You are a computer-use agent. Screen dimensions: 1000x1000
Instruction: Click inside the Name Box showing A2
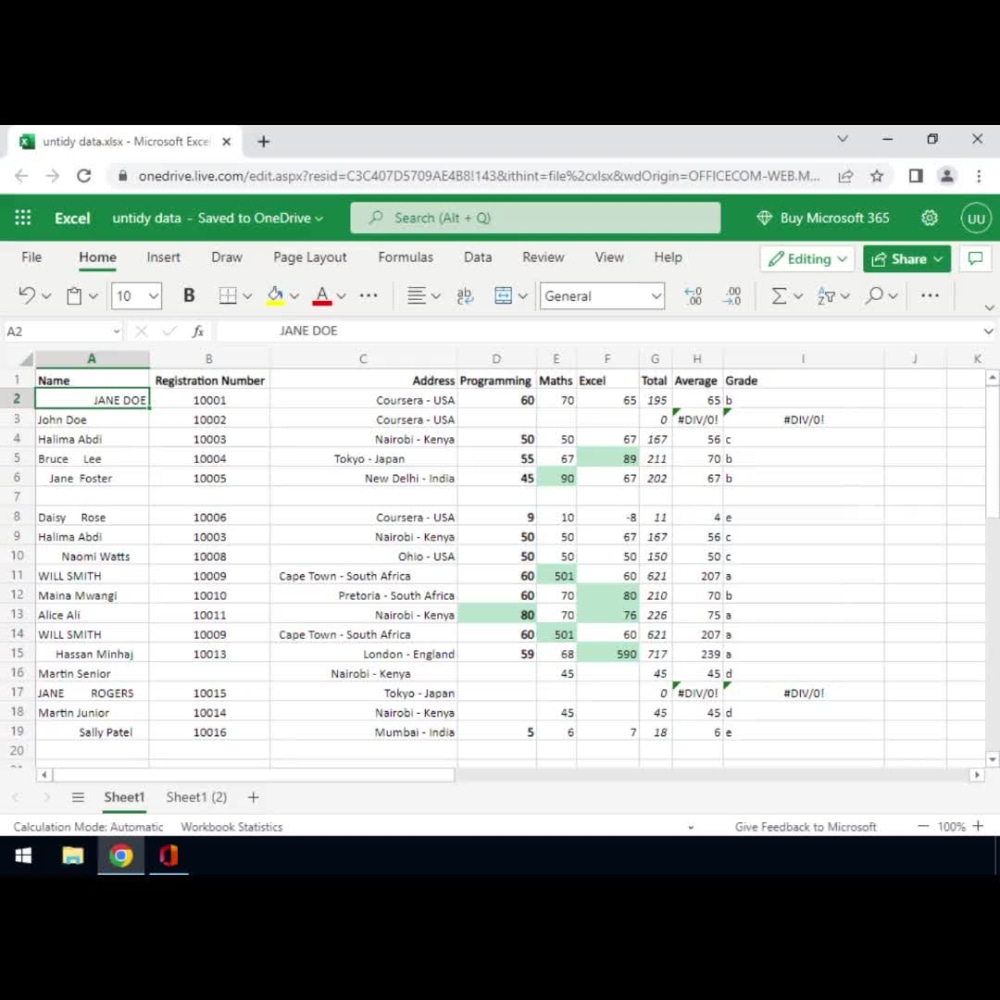click(60, 331)
